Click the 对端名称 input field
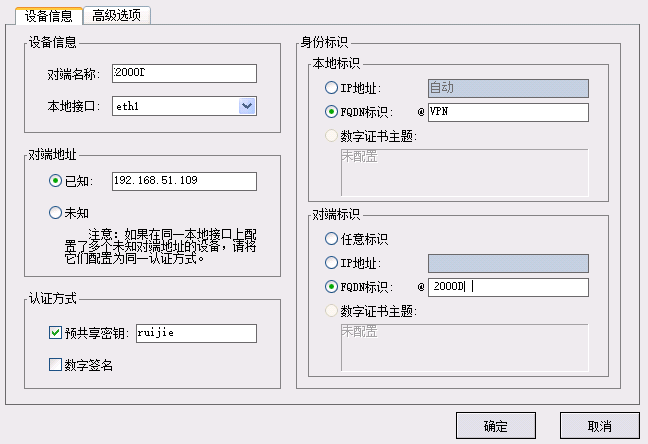 pyautogui.click(x=184, y=73)
